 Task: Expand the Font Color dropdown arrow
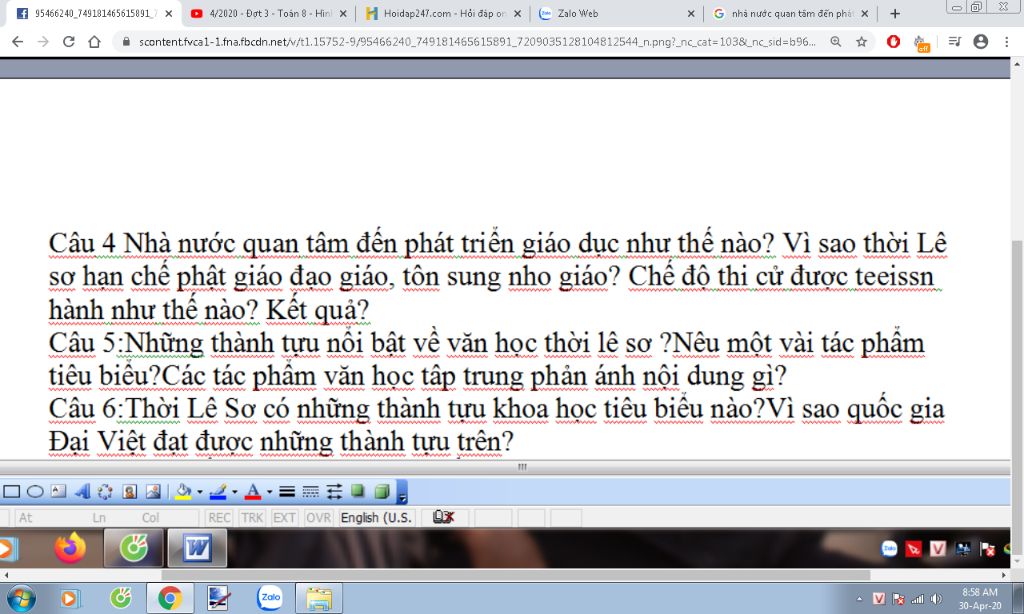(269, 492)
